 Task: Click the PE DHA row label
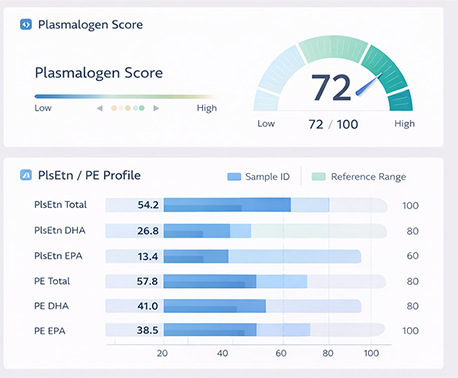(x=51, y=306)
